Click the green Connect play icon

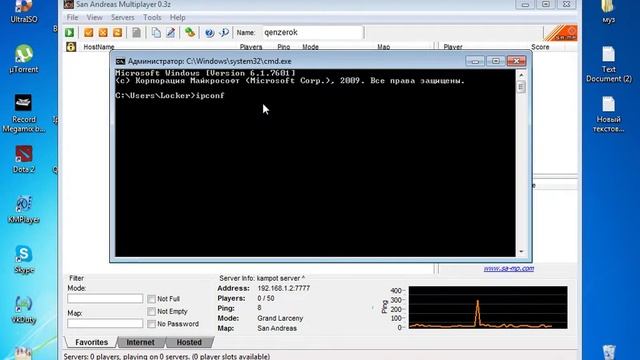[69, 33]
